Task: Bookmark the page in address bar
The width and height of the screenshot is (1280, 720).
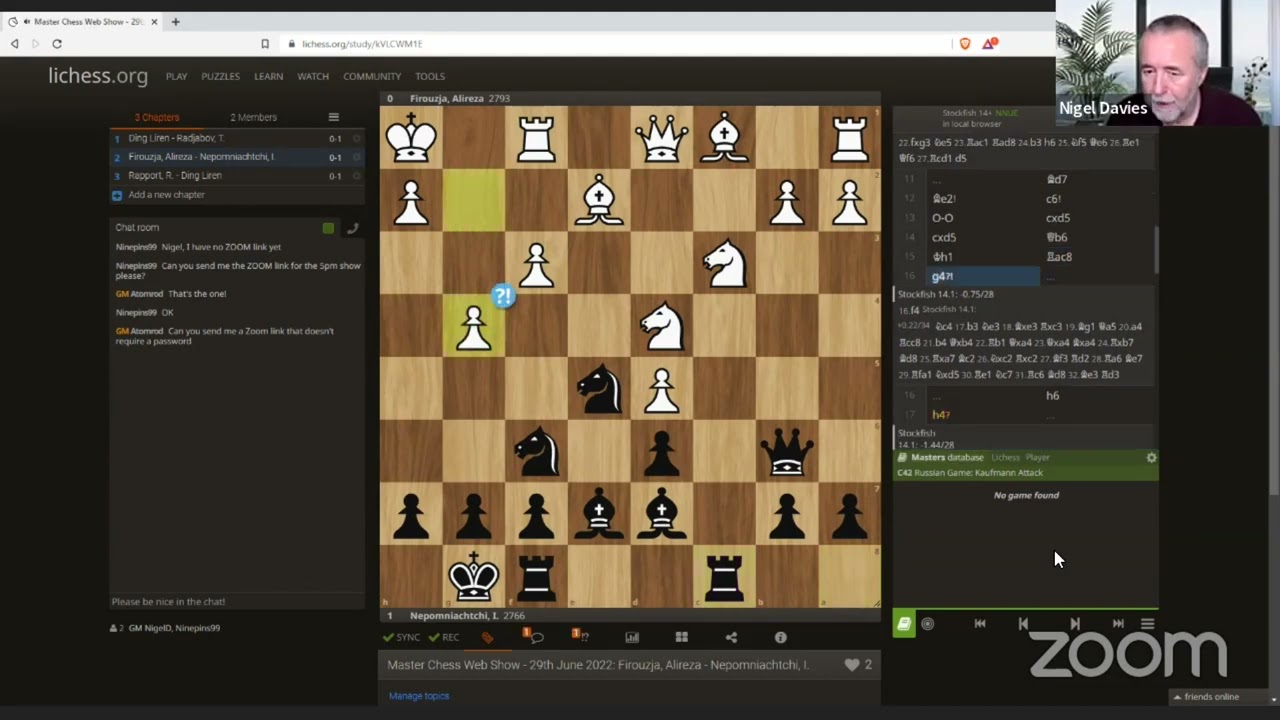Action: coord(264,43)
